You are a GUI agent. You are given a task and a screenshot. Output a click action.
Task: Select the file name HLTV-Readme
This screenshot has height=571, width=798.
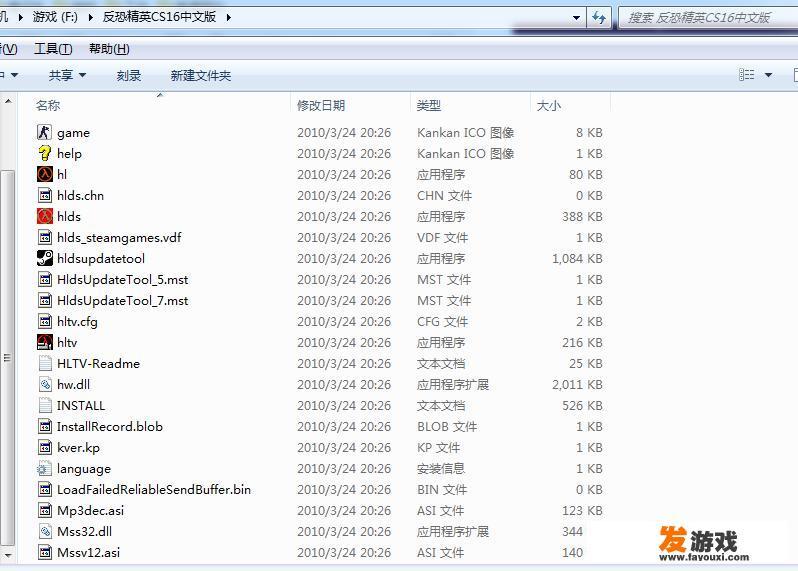tap(98, 363)
